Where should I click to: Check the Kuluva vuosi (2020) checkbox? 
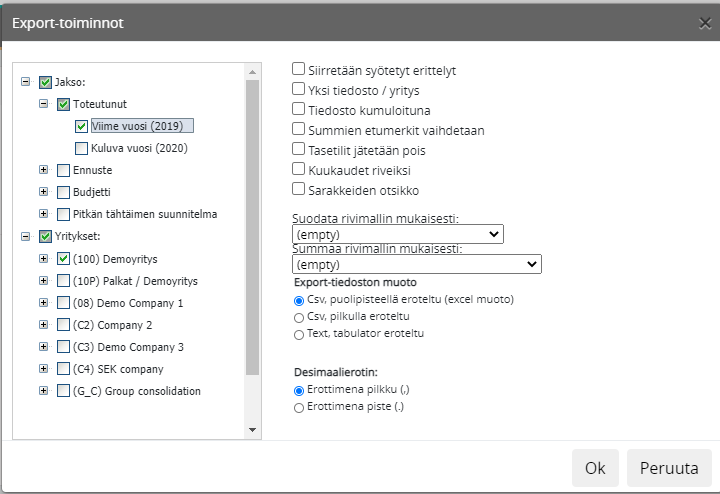coord(82,148)
